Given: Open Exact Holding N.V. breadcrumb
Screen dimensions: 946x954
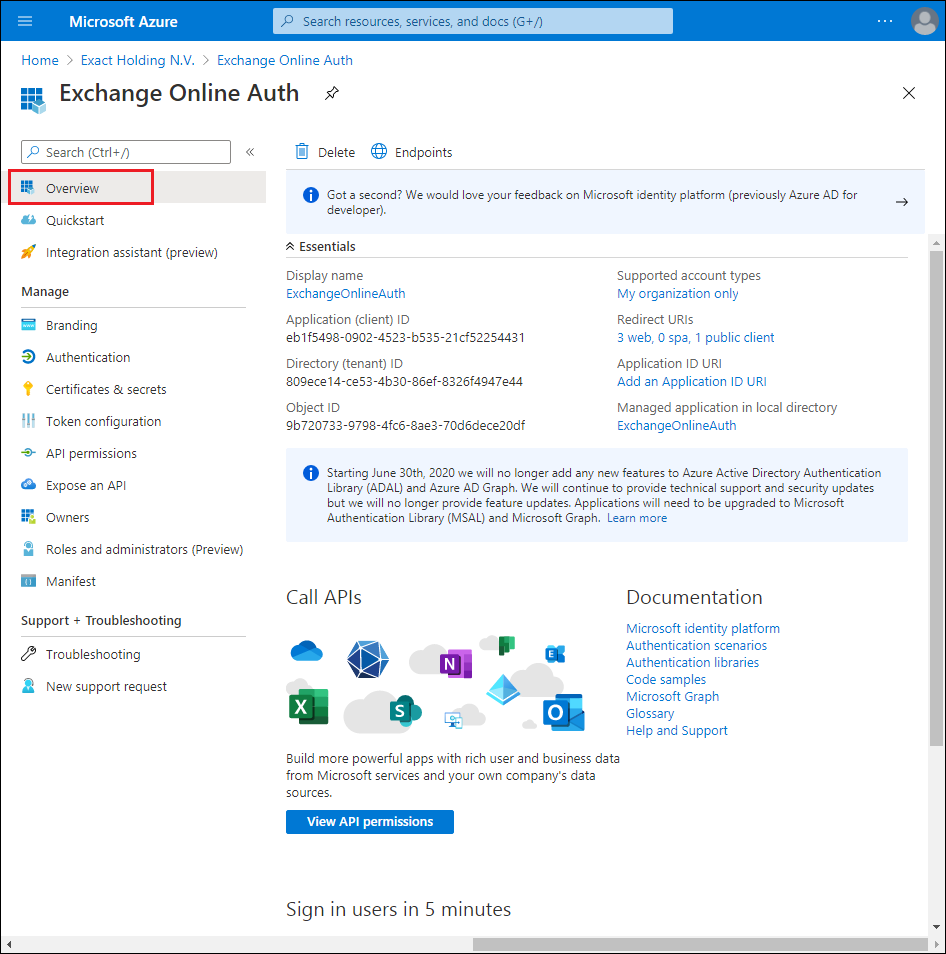Looking at the screenshot, I should click(137, 60).
